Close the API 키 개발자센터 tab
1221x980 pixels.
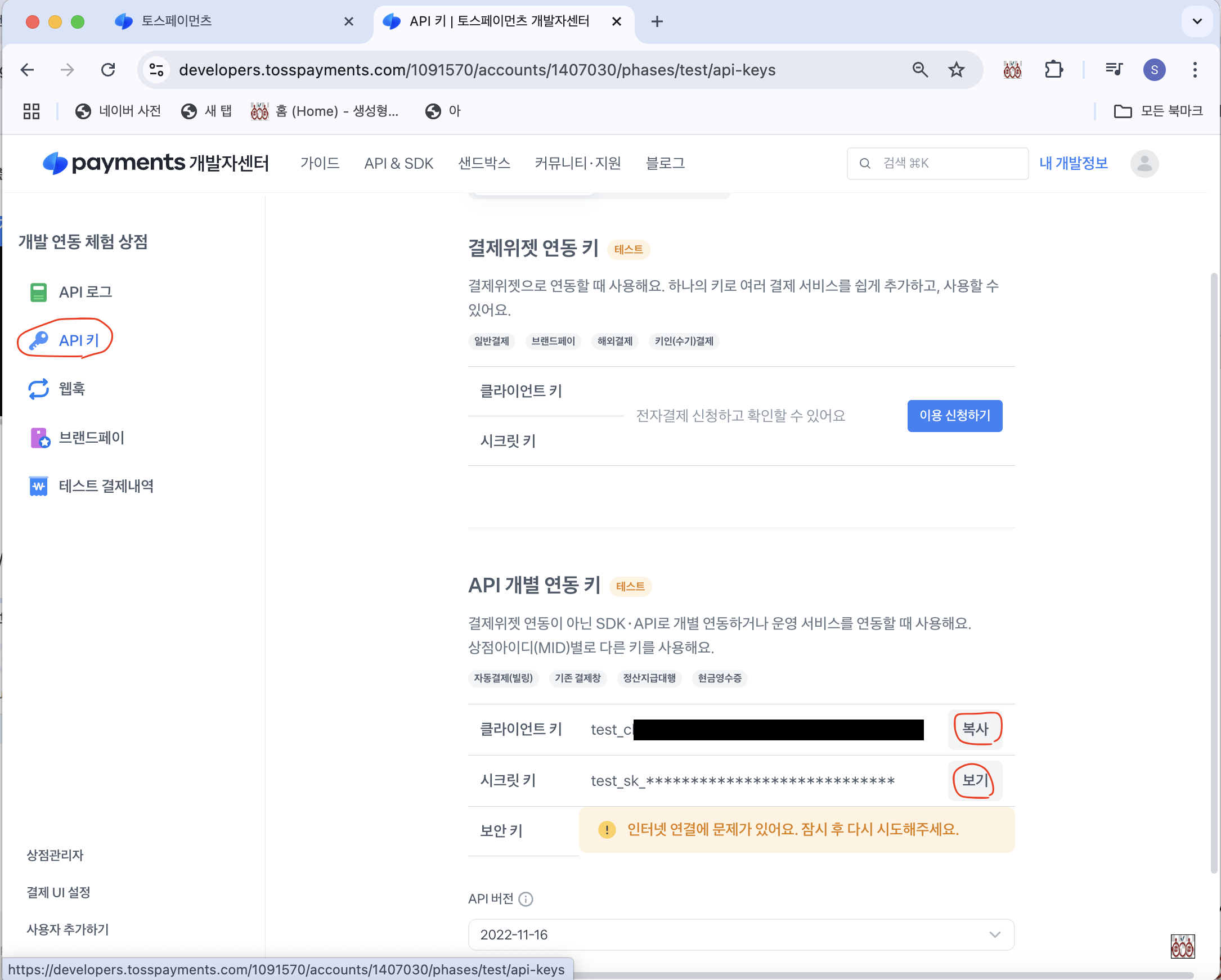pos(617,21)
